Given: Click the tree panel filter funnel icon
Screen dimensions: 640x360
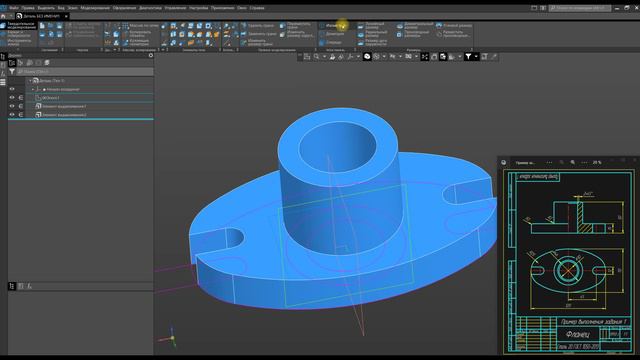Looking at the screenshot, I should pyautogui.click(x=12, y=72).
